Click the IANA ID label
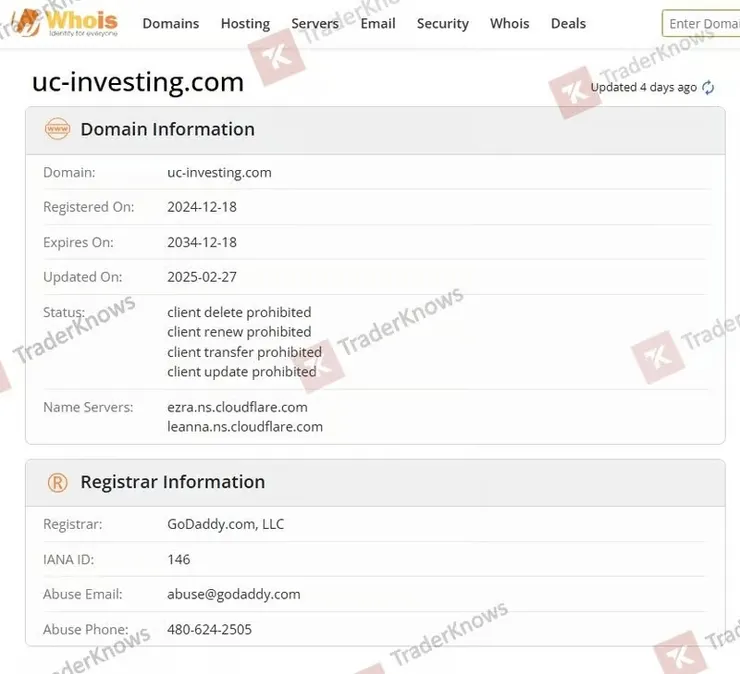This screenshot has width=740, height=674. pyautogui.click(x=68, y=559)
